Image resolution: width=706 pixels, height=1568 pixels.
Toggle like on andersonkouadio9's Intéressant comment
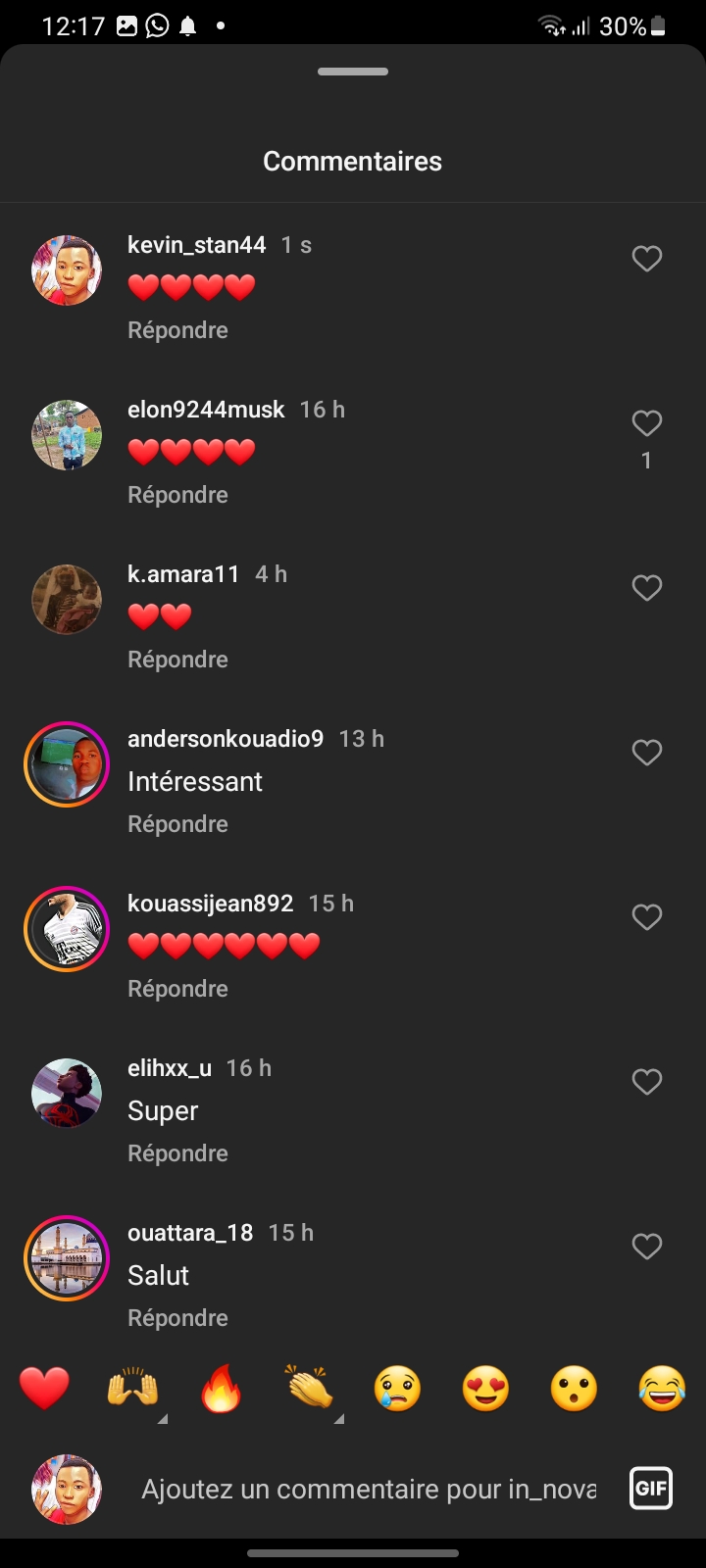[x=646, y=753]
